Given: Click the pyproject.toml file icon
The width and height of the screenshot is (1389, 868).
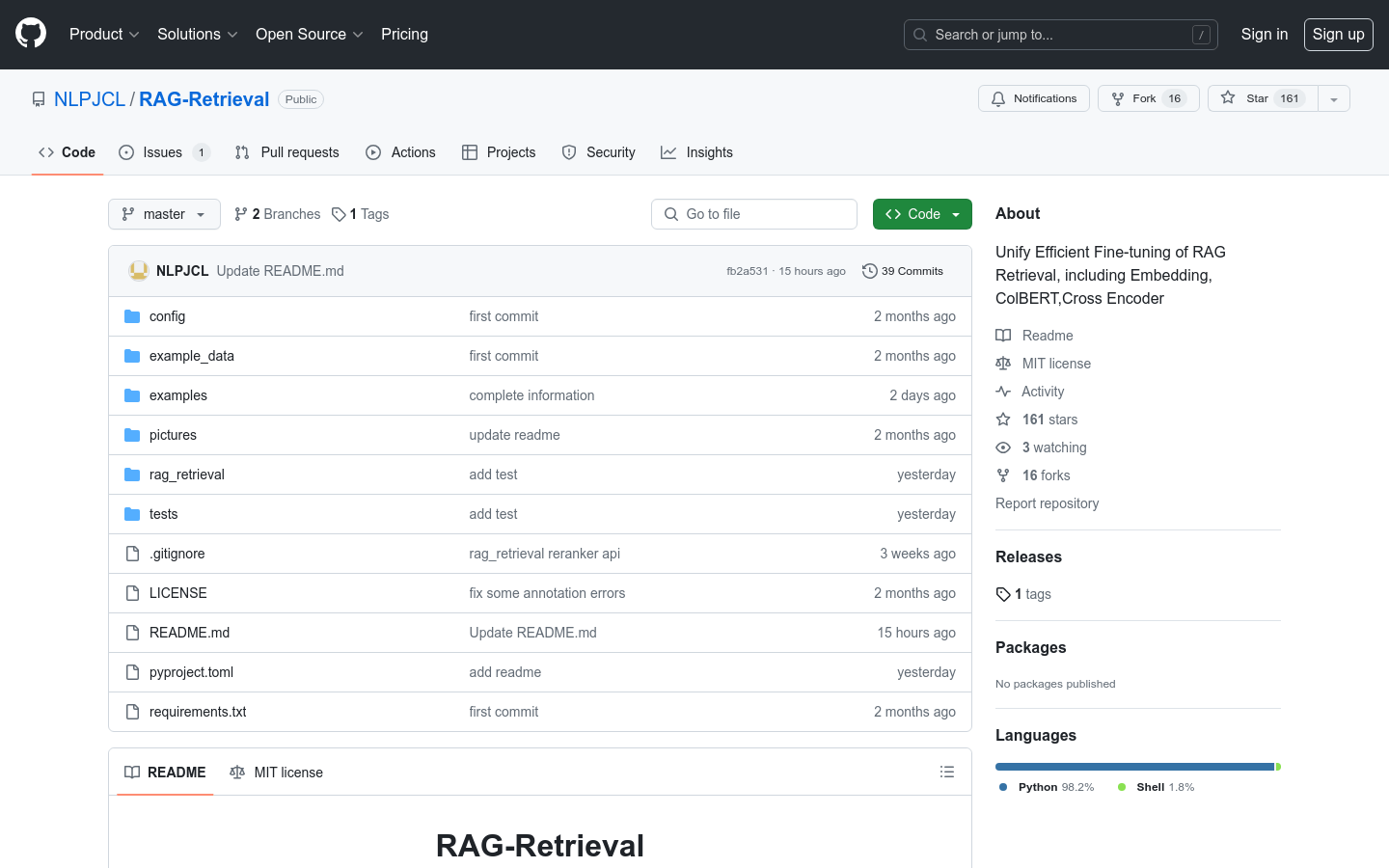Looking at the screenshot, I should click(132, 672).
